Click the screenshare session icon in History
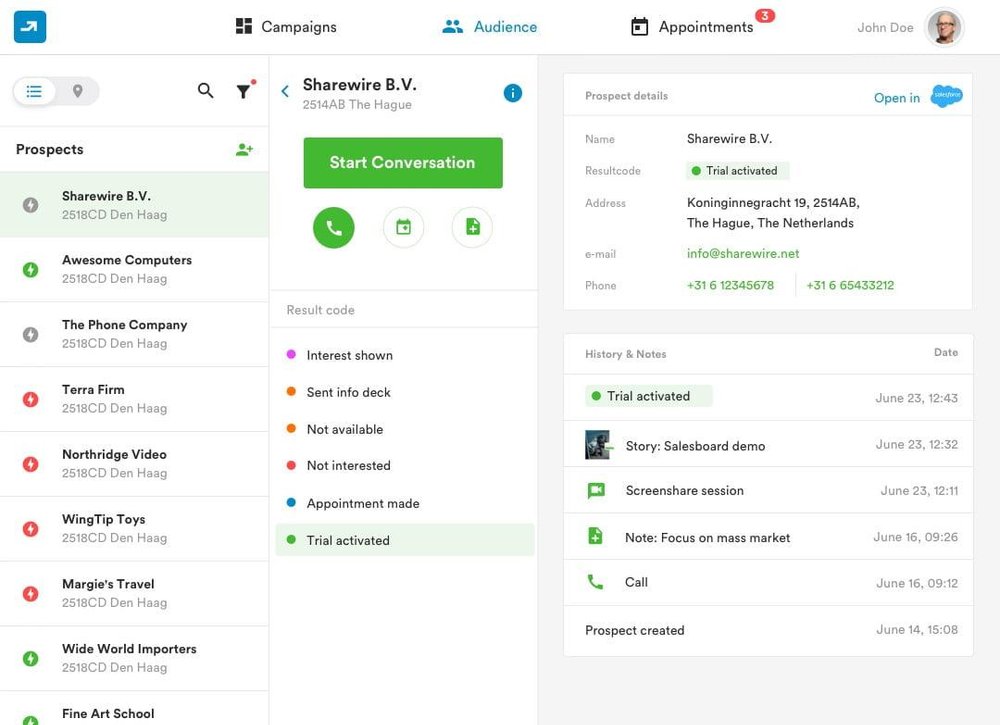1000x725 pixels. tap(596, 490)
